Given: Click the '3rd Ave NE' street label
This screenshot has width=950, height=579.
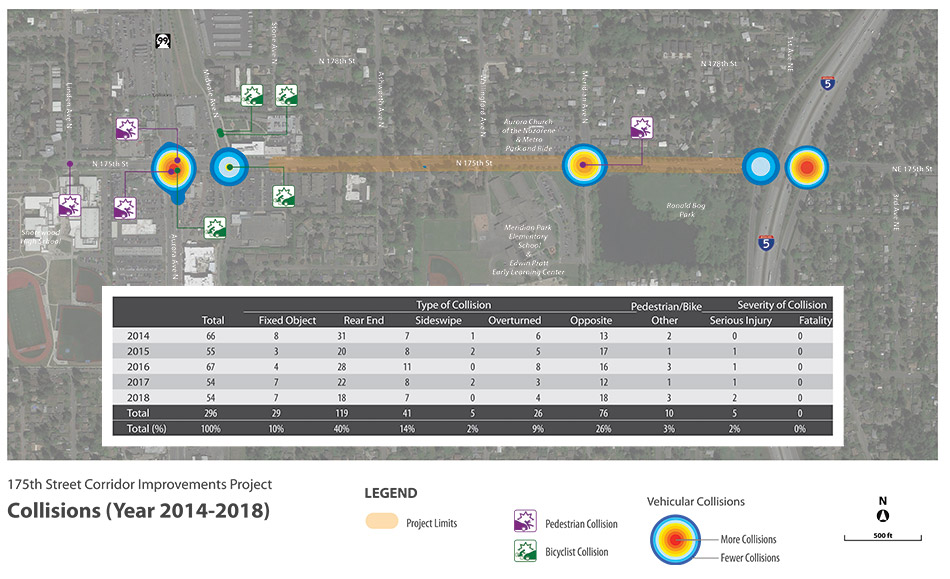Looking at the screenshot, I should [895, 212].
